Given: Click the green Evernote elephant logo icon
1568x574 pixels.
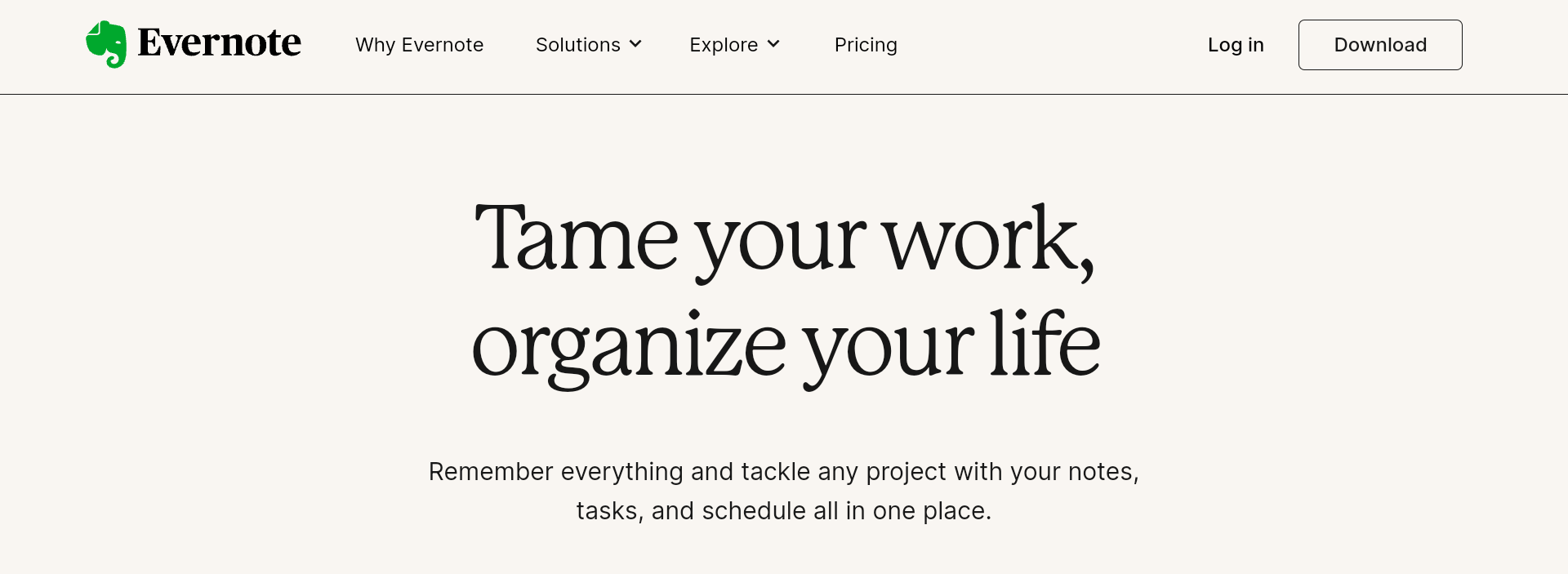Looking at the screenshot, I should click(x=106, y=44).
